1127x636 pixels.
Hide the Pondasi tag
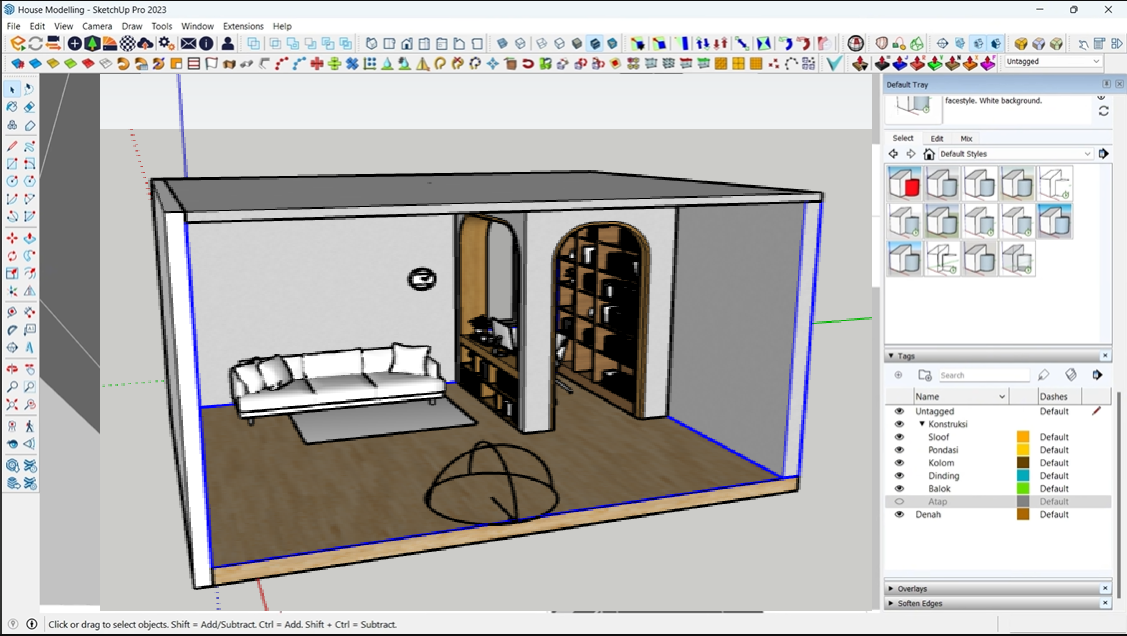[899, 450]
